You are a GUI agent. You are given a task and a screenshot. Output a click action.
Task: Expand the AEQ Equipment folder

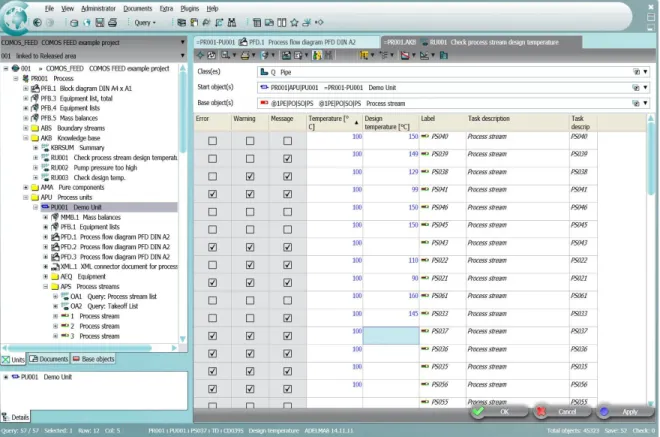pos(45,277)
